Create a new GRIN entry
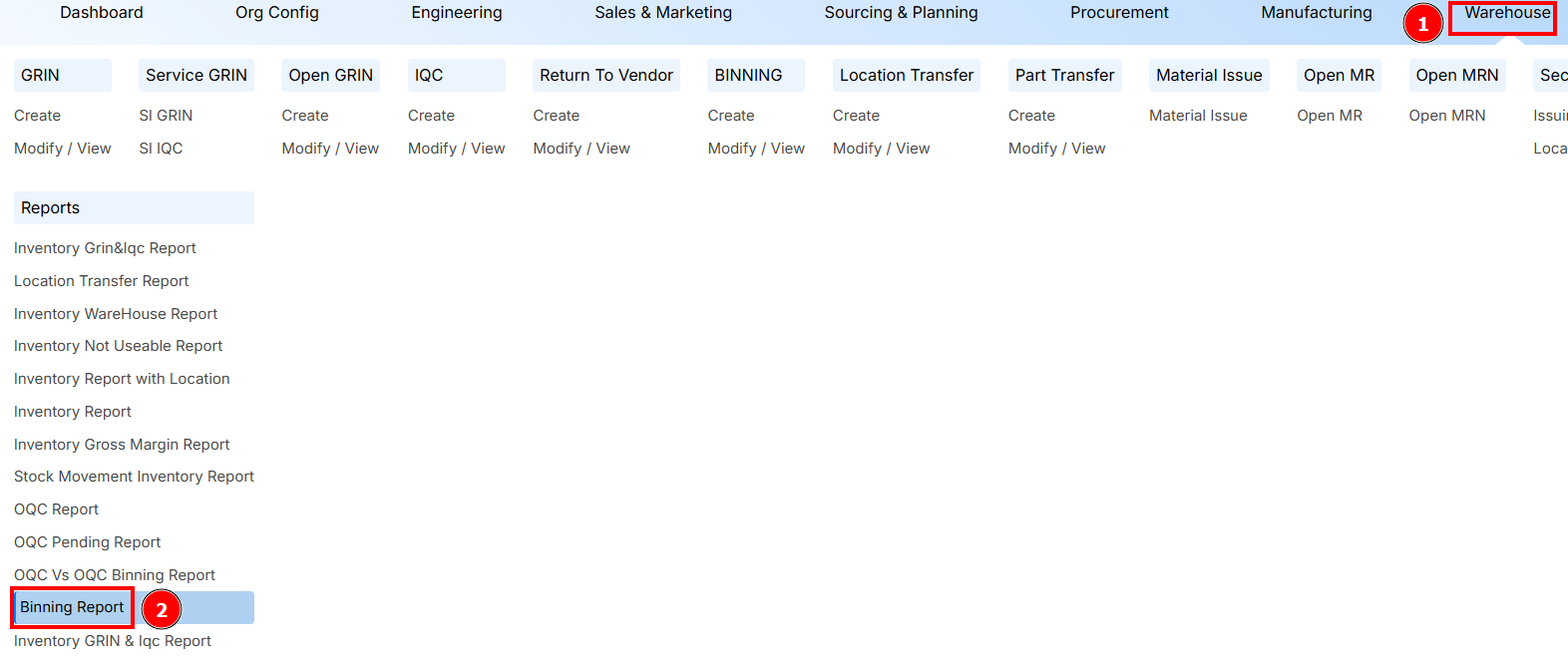 point(37,115)
